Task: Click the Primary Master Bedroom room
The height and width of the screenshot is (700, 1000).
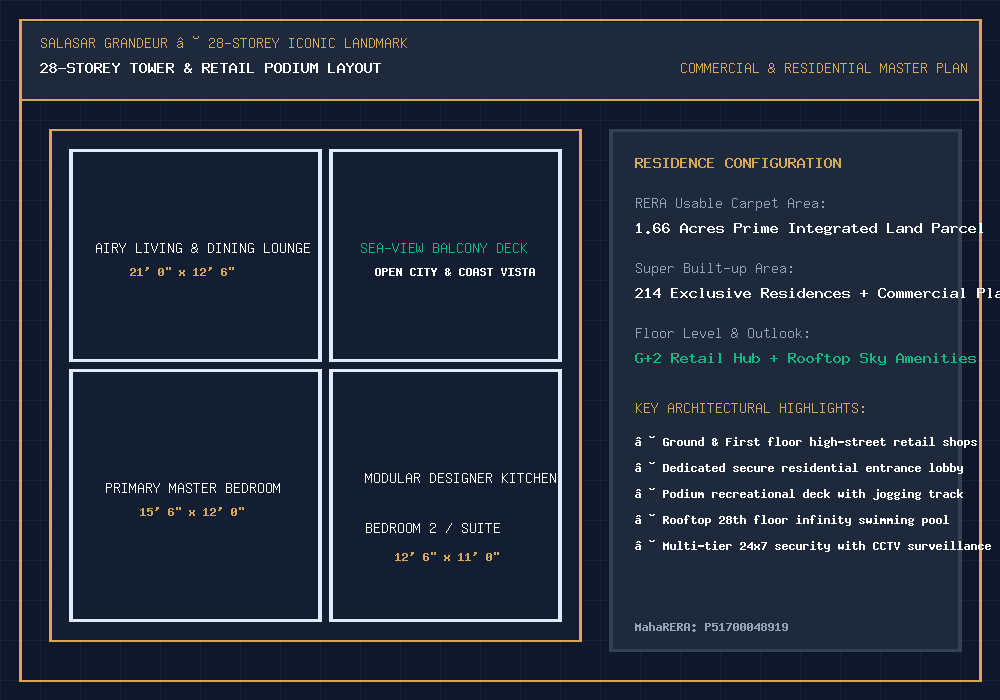Action: [x=195, y=495]
